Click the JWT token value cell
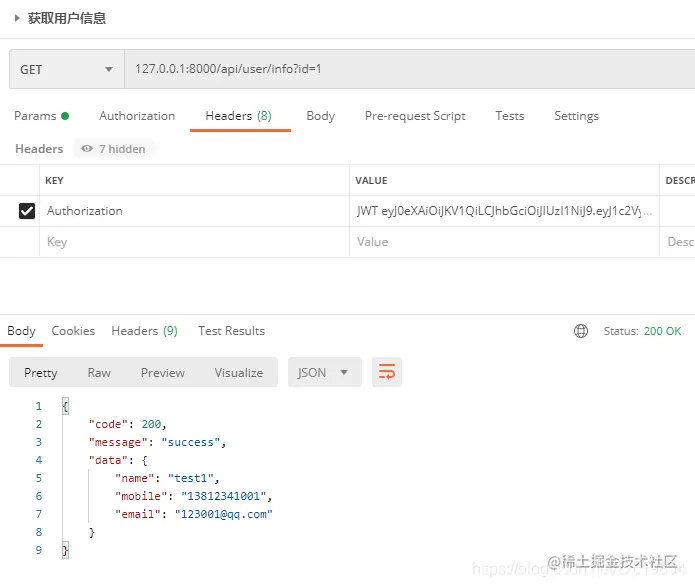Screen dimensions: 695x587 504,211
